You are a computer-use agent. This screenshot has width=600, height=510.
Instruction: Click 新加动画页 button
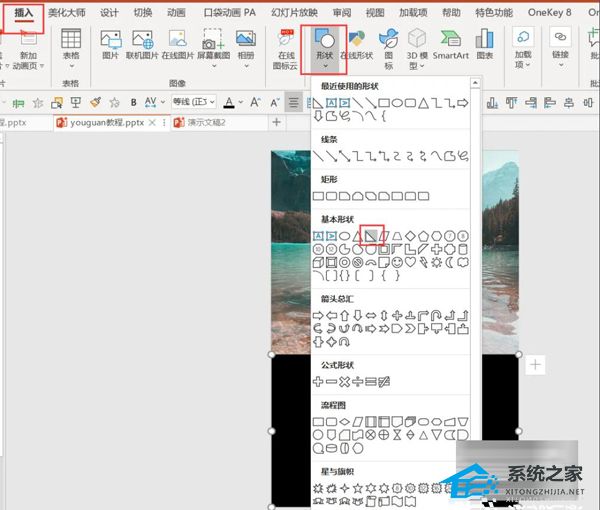28,50
